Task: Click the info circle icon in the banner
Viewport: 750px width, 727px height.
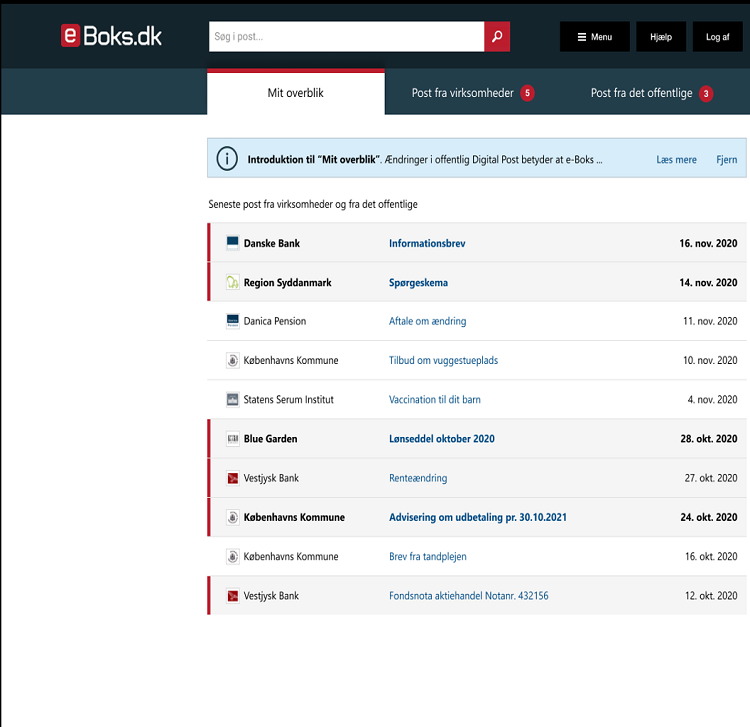Action: [227, 158]
